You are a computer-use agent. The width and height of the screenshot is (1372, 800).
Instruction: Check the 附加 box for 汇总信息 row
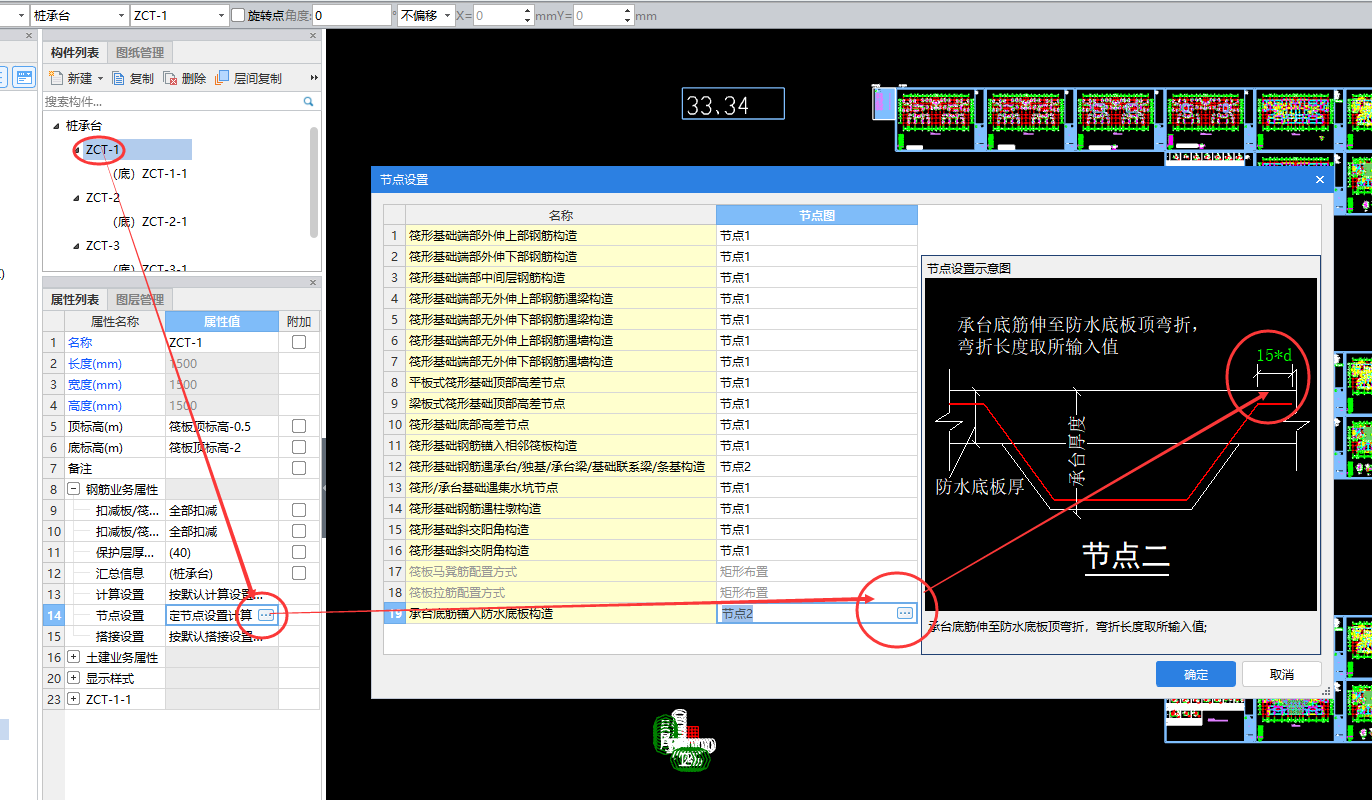(299, 573)
